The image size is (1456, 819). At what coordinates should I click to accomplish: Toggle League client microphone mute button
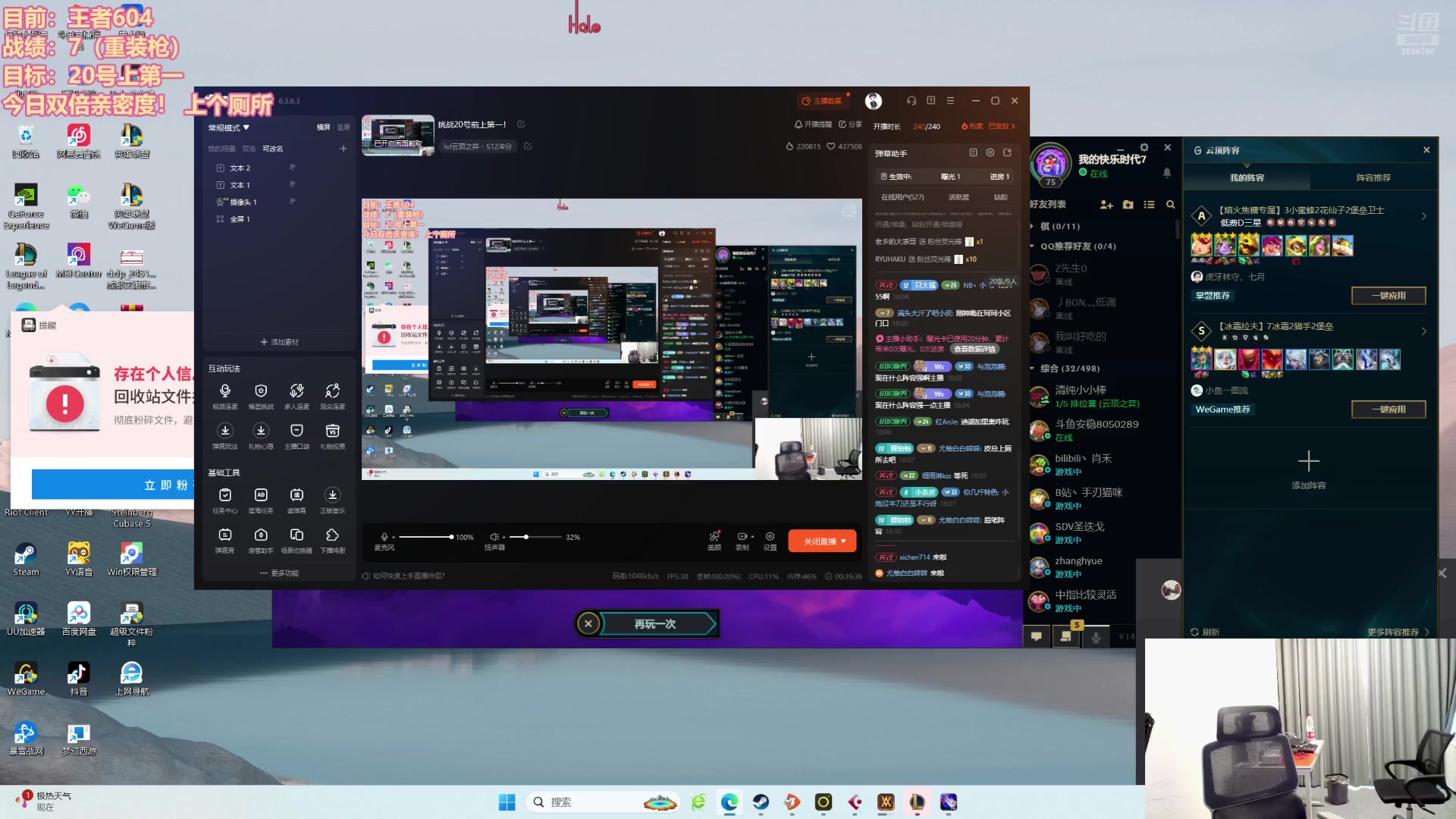tap(1096, 638)
